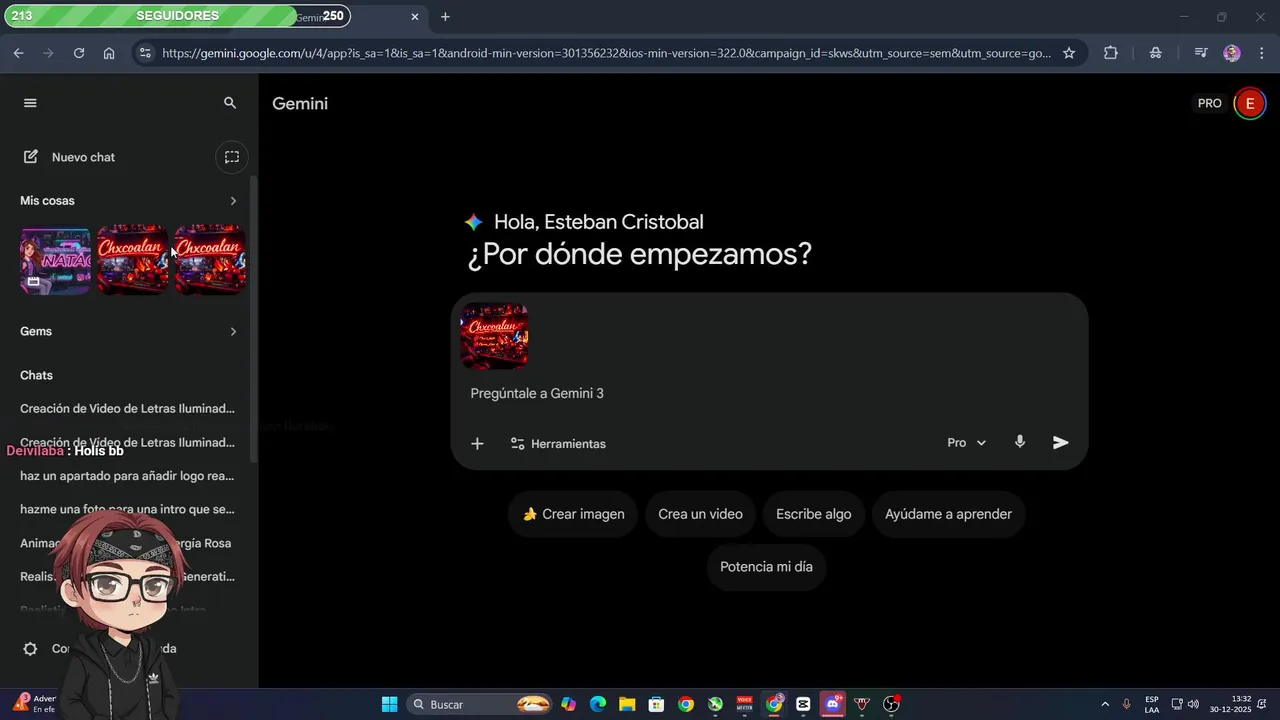Open the NATAG thumbnail in Mis cosas
The height and width of the screenshot is (720, 1280).
(55, 260)
